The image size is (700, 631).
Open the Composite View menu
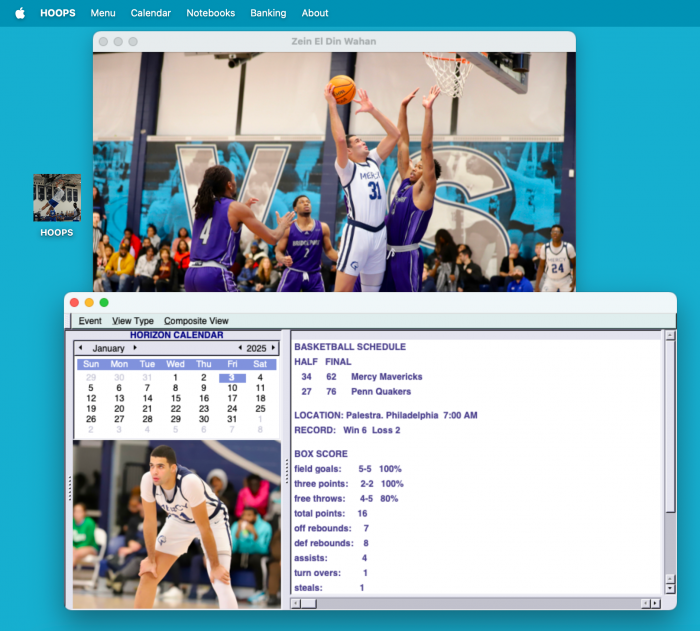click(x=196, y=321)
